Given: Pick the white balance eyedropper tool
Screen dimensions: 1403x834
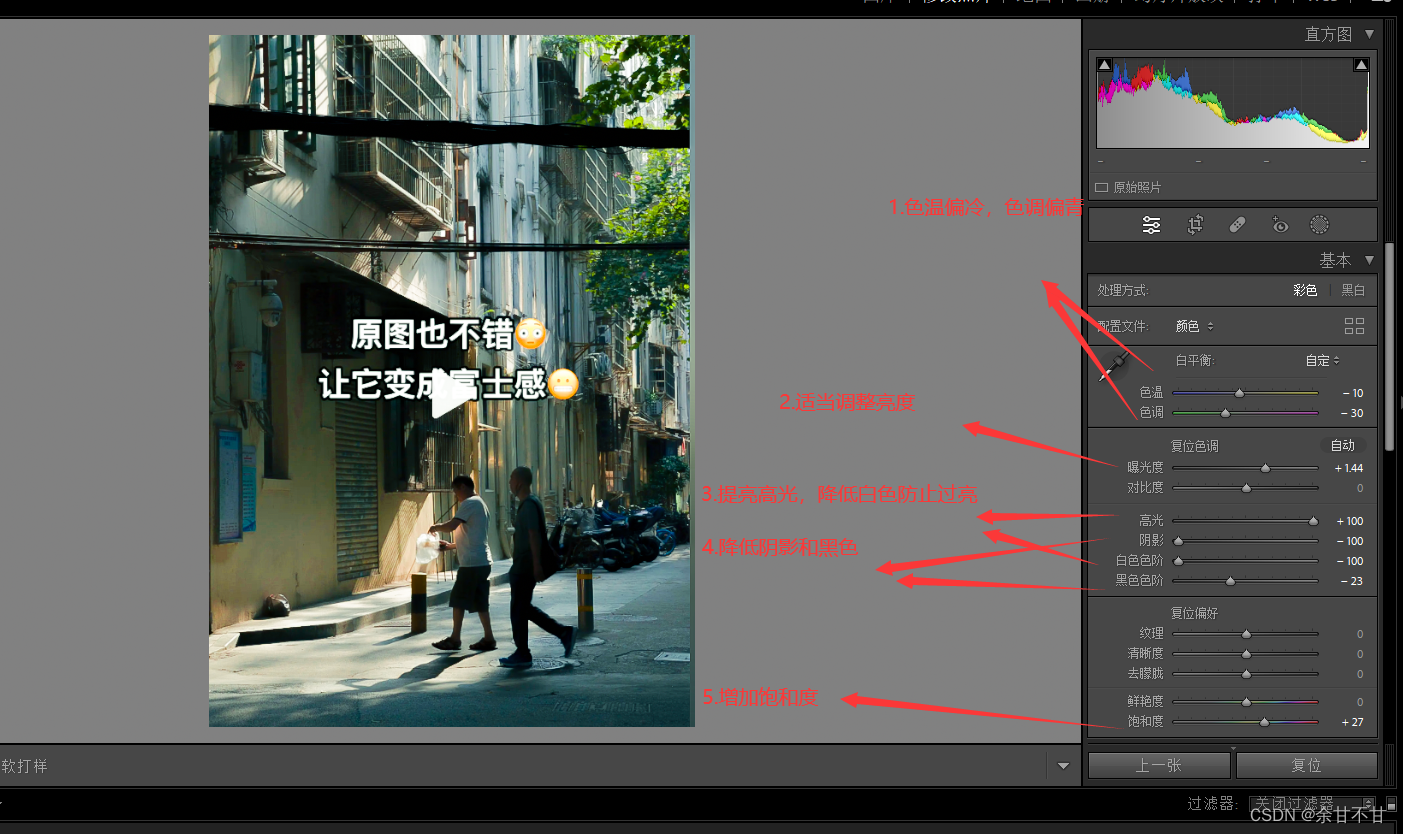Looking at the screenshot, I should (x=1114, y=366).
